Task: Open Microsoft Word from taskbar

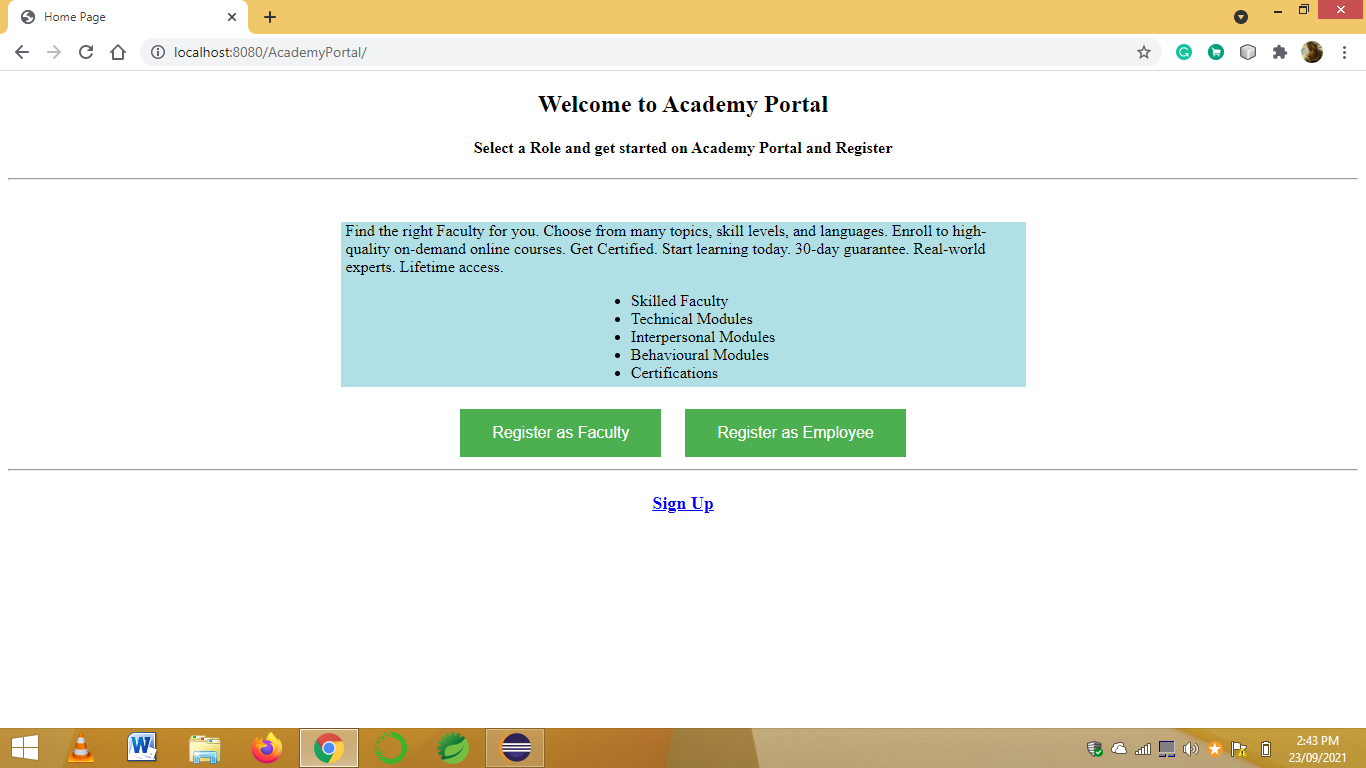Action: click(x=143, y=748)
